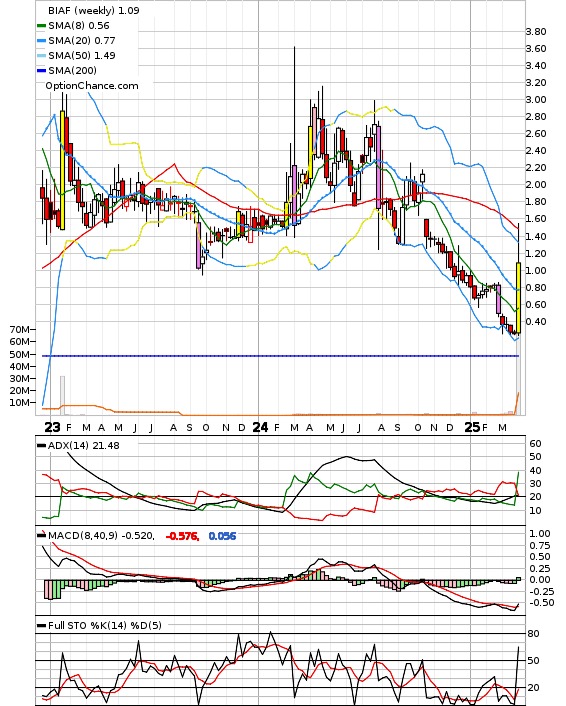Select the 23 year marker on time axis
Screen dimensions: 566x706
pos(52,427)
